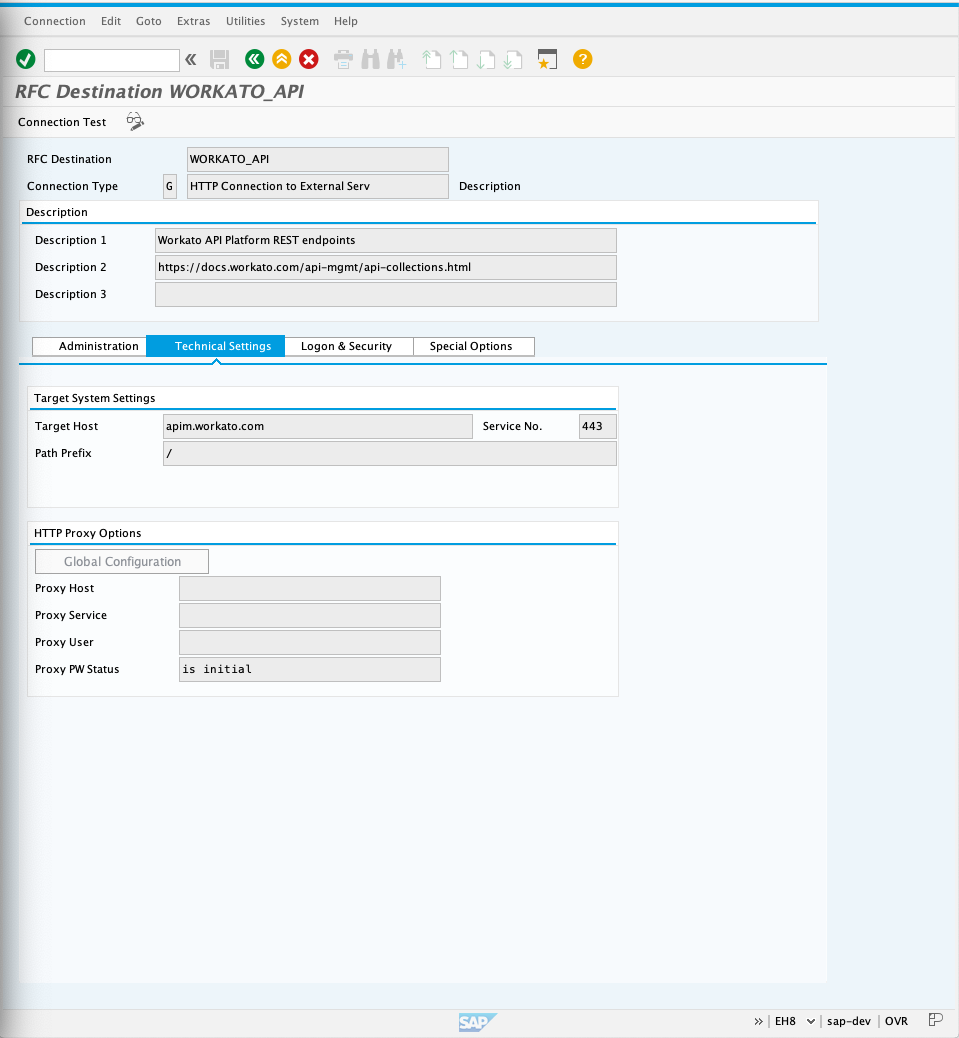Collapse command field with double chevron
The image size is (959, 1038).
191,60
